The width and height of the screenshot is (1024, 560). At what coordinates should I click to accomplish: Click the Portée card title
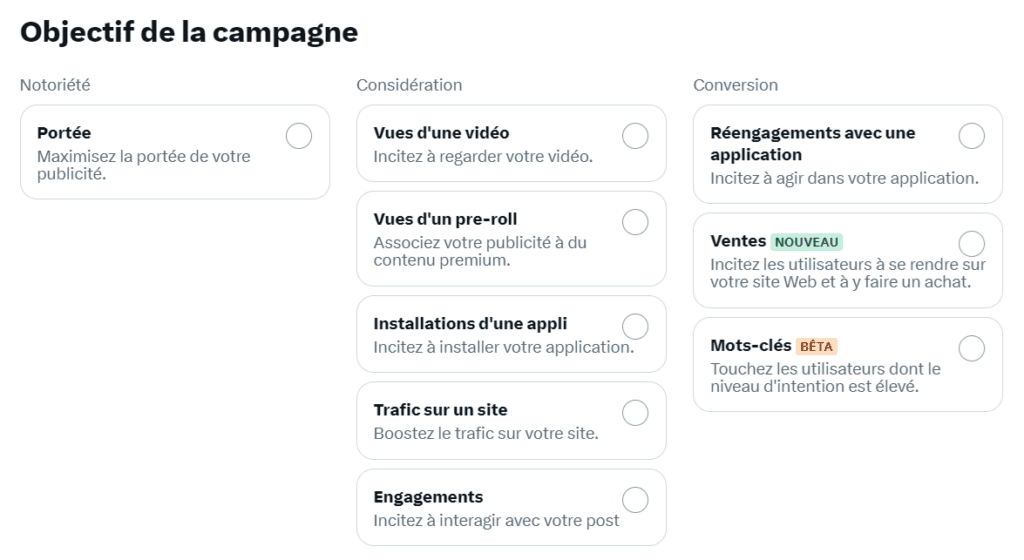[64, 133]
